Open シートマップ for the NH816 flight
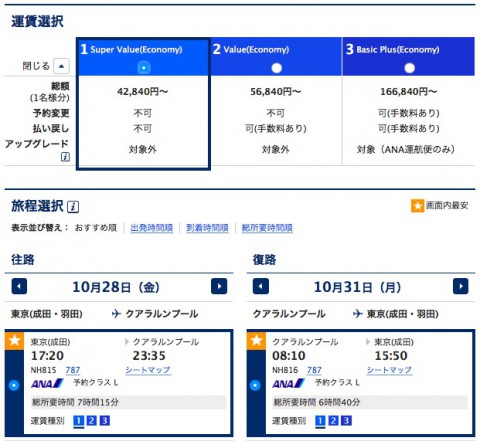 [x=389, y=370]
